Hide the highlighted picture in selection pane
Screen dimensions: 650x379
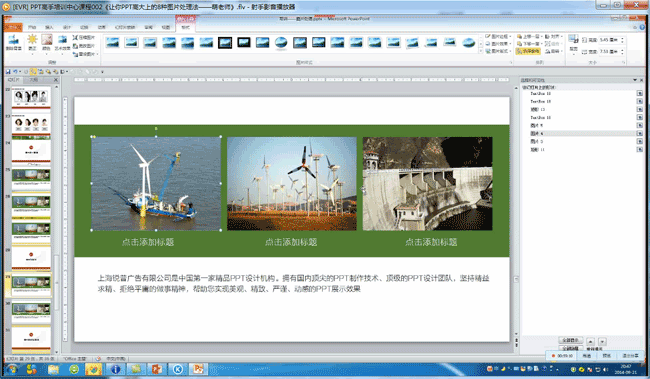[x=640, y=134]
